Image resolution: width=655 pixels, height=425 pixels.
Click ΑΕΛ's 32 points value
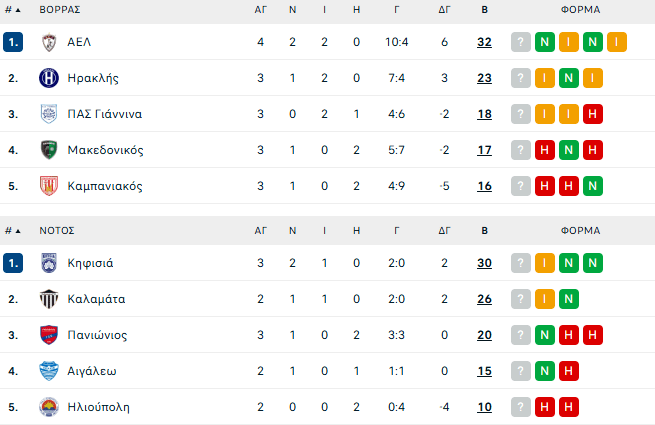pyautogui.click(x=485, y=42)
